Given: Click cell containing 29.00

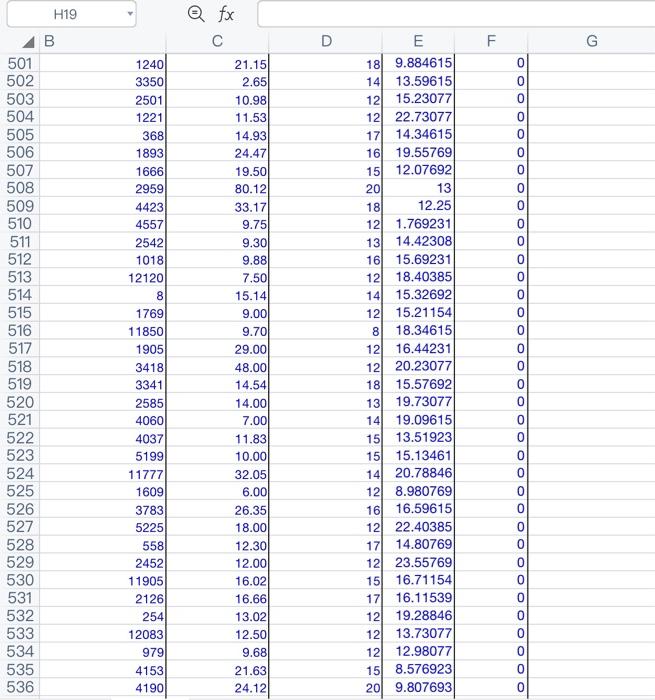Looking at the screenshot, I should click(217, 349).
